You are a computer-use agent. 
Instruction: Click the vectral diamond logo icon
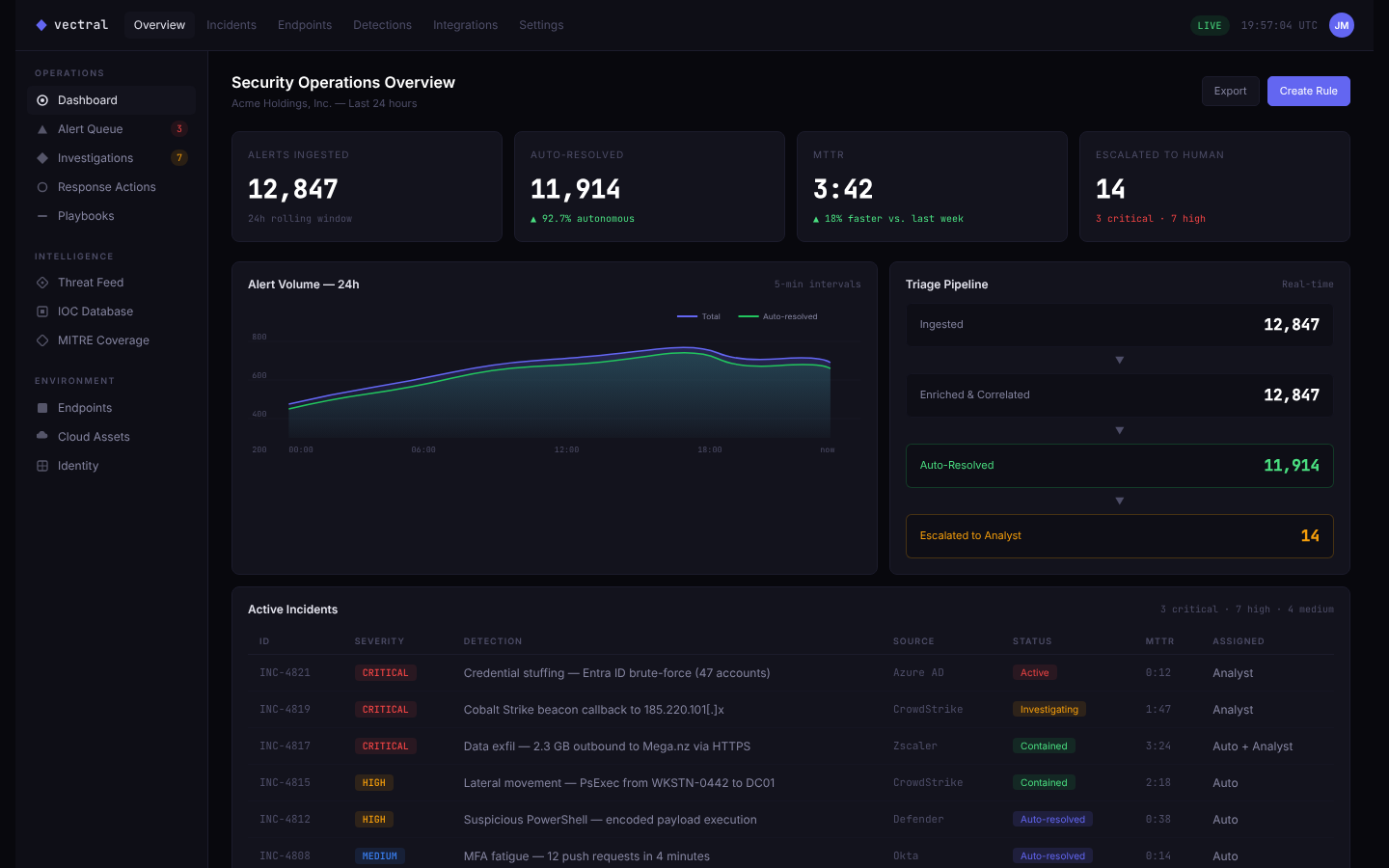pos(41,25)
